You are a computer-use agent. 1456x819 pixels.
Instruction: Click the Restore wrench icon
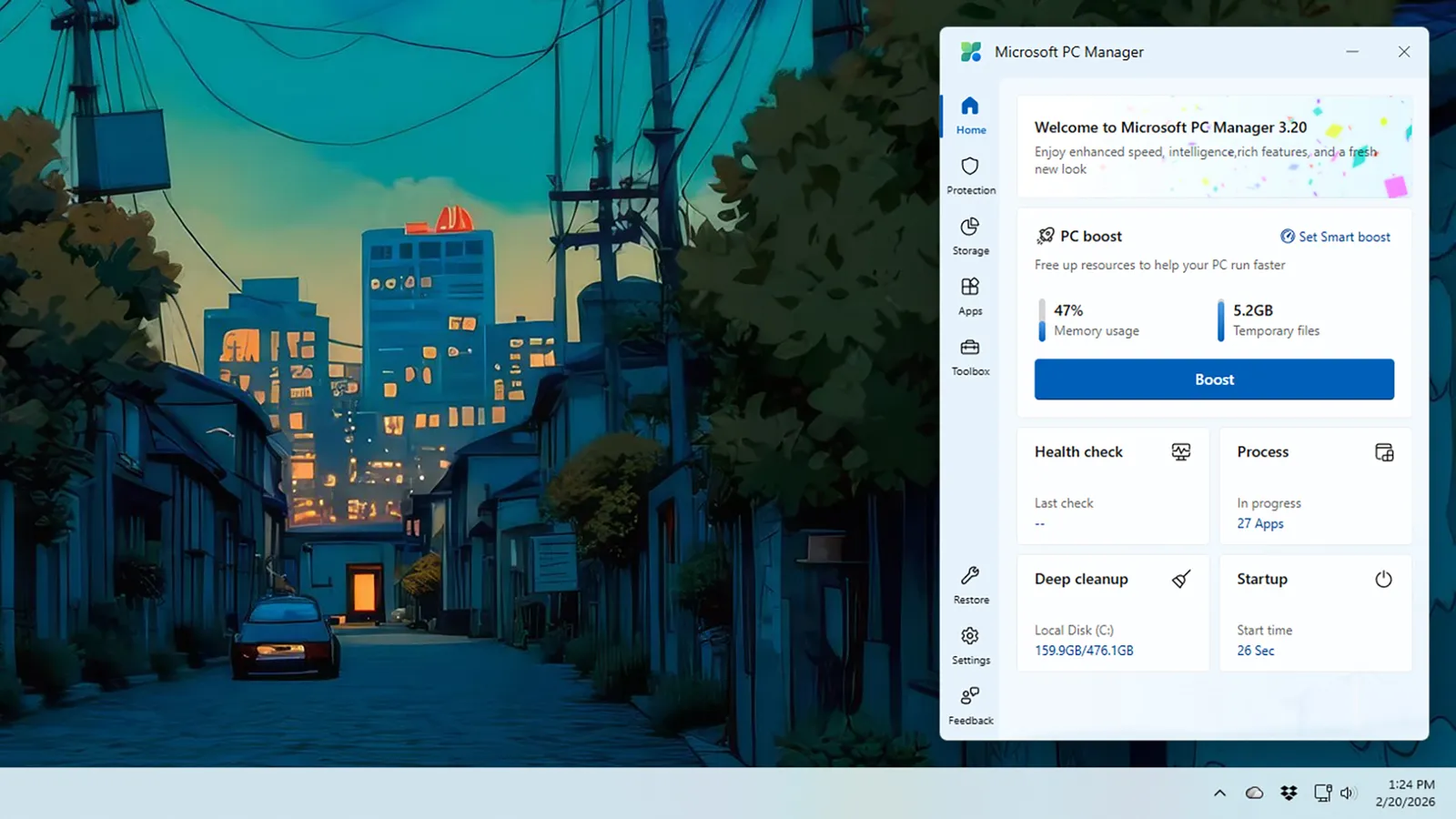970,576
